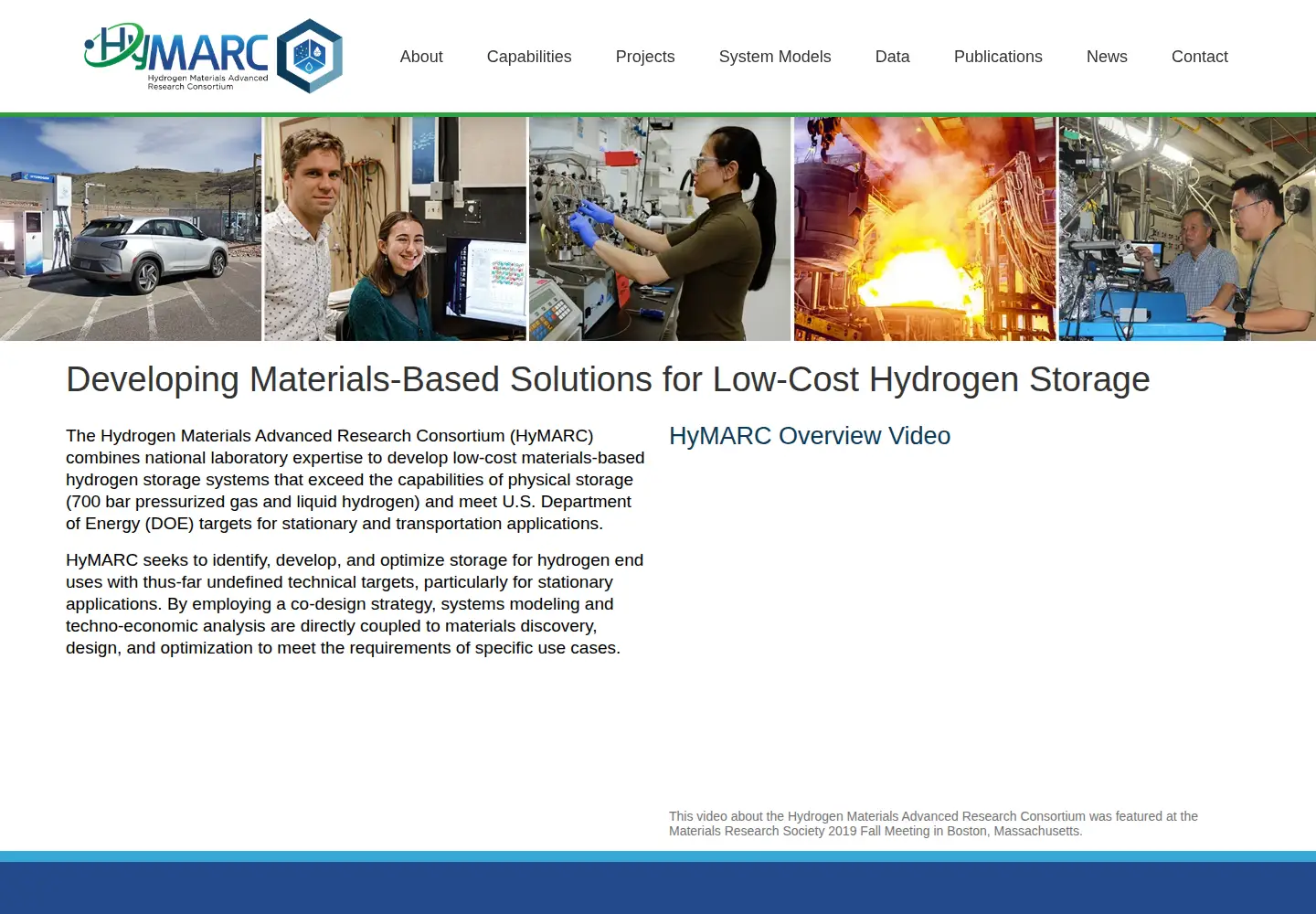Click the hydrogen fueling station car photo
Image resolution: width=1316 pixels, height=914 pixels.
(x=131, y=228)
